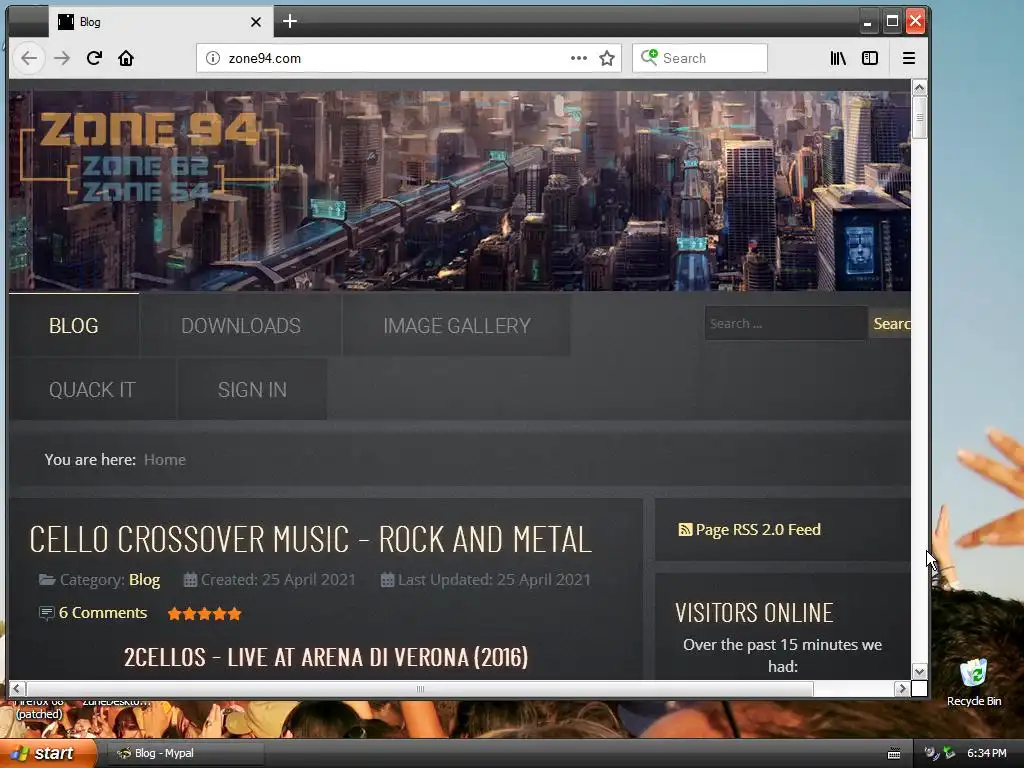Screen dimensions: 1024x768
Task: Click the Zone 94 logo
Action: 150,155
